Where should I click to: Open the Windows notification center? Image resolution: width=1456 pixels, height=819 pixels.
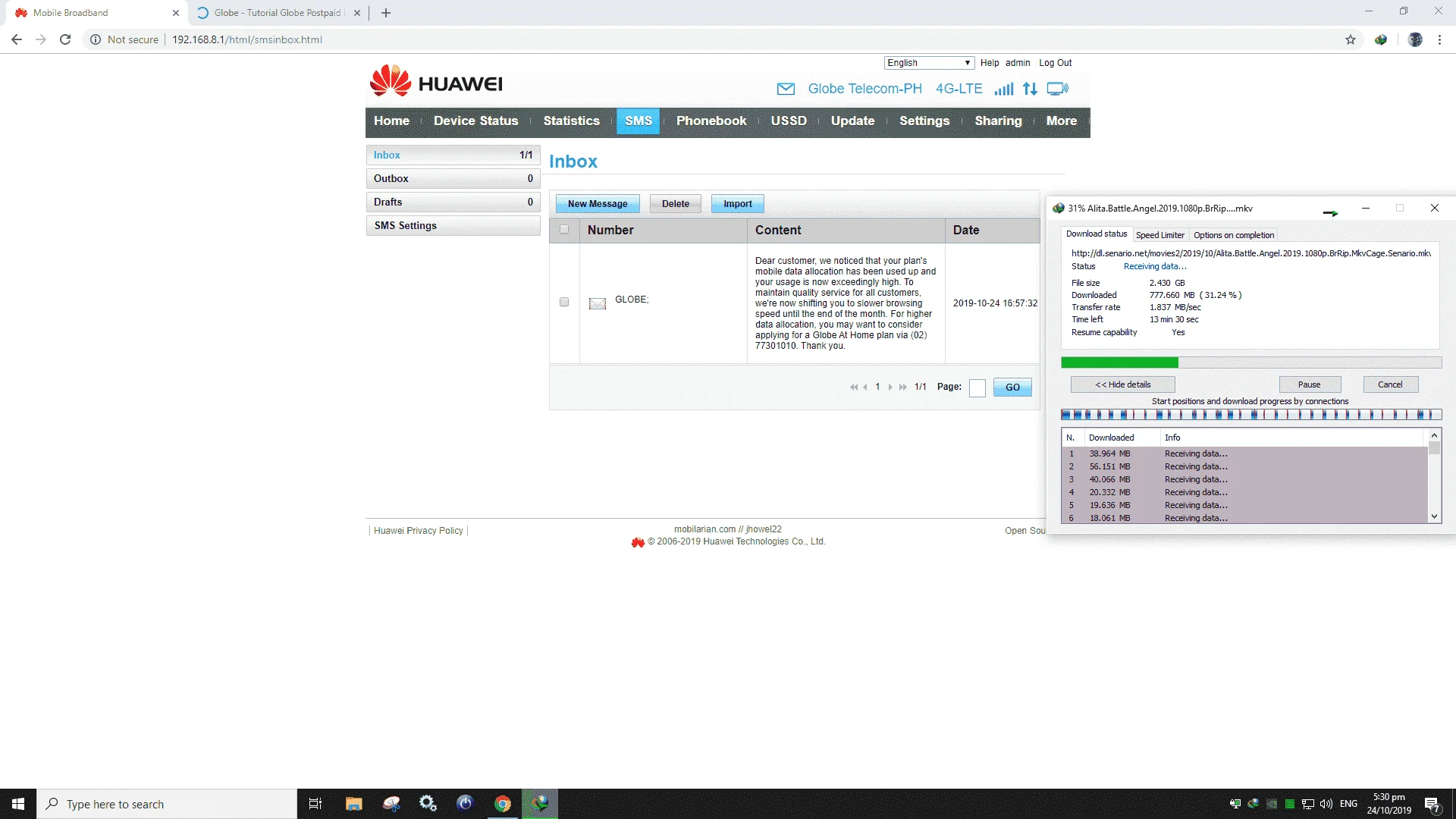[x=1432, y=804]
